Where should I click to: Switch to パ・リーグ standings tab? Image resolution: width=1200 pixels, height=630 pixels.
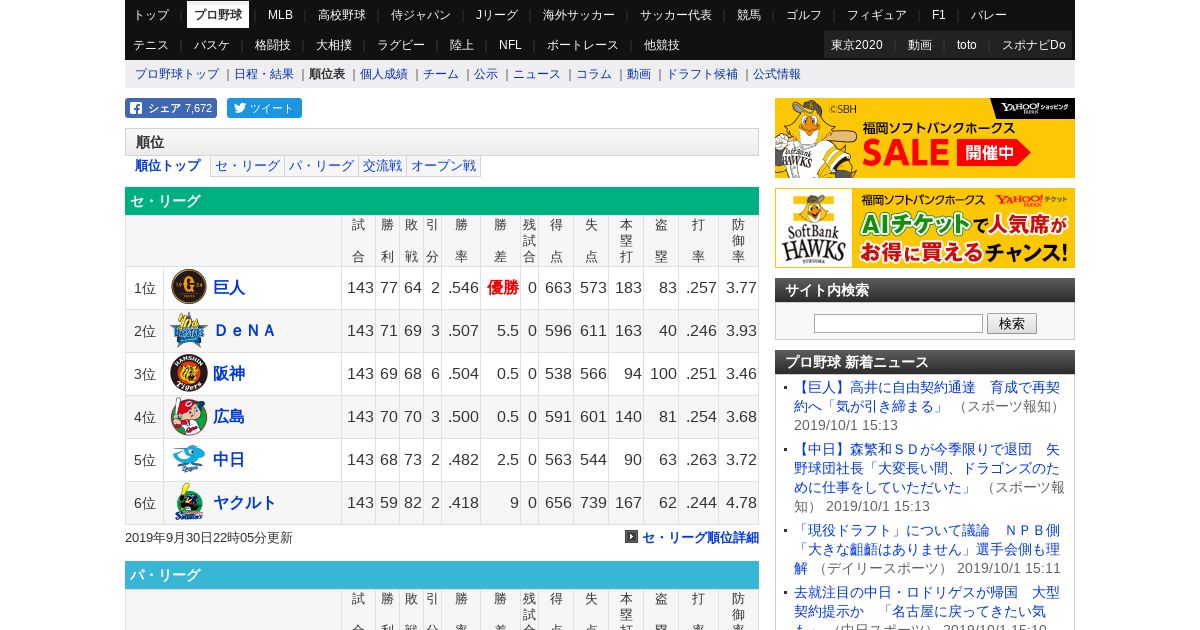(x=321, y=166)
